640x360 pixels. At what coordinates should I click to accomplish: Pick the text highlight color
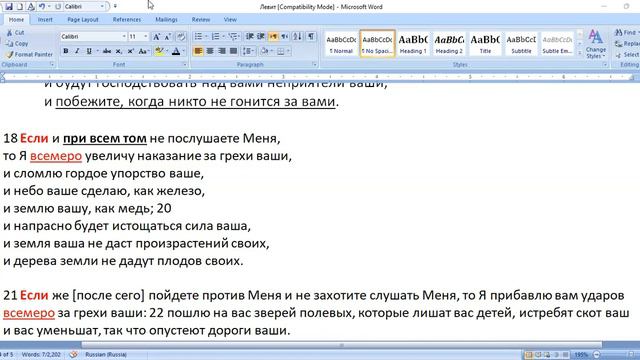tap(159, 51)
